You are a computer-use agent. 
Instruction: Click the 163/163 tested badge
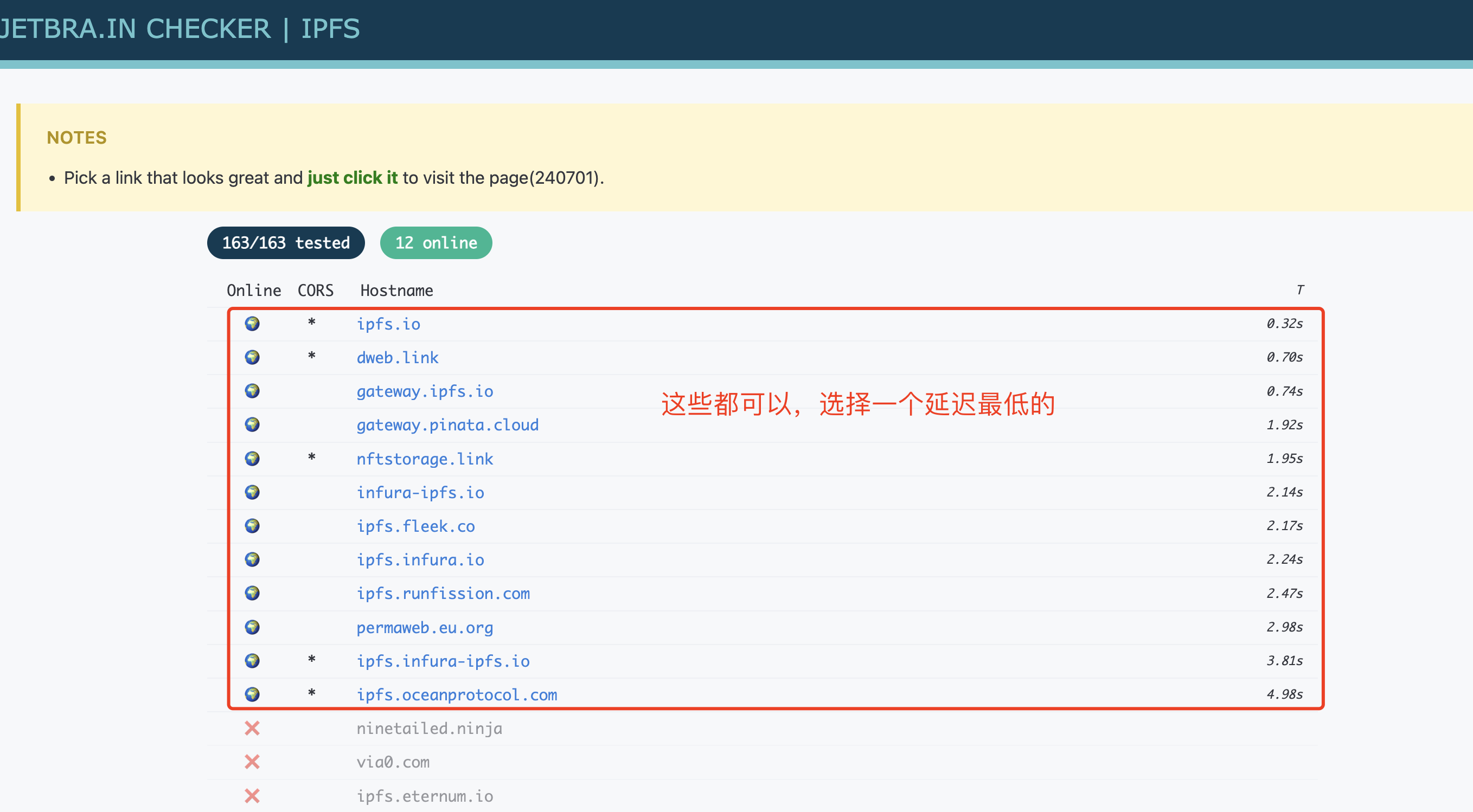286,243
